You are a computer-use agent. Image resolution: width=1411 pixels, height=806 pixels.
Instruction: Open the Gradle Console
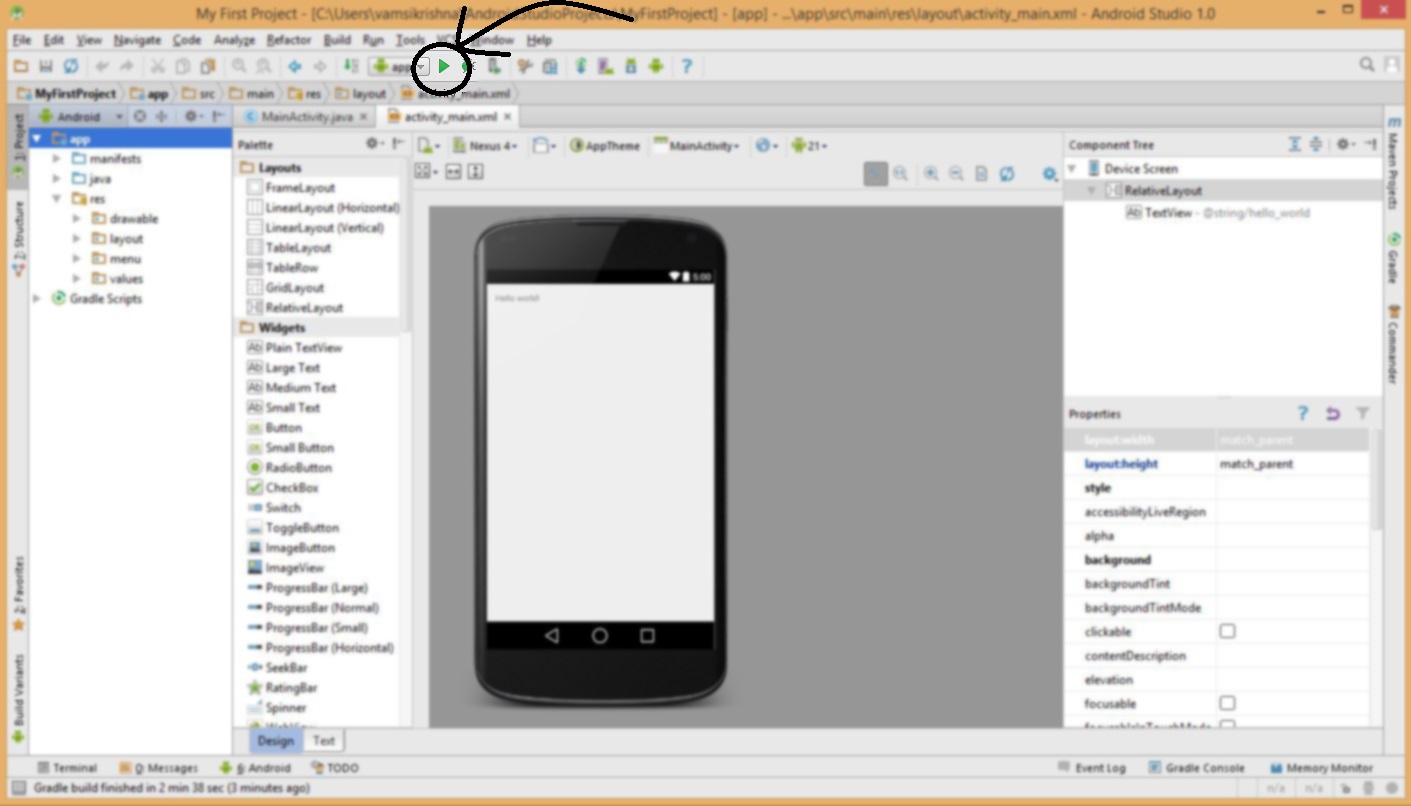pos(1196,768)
